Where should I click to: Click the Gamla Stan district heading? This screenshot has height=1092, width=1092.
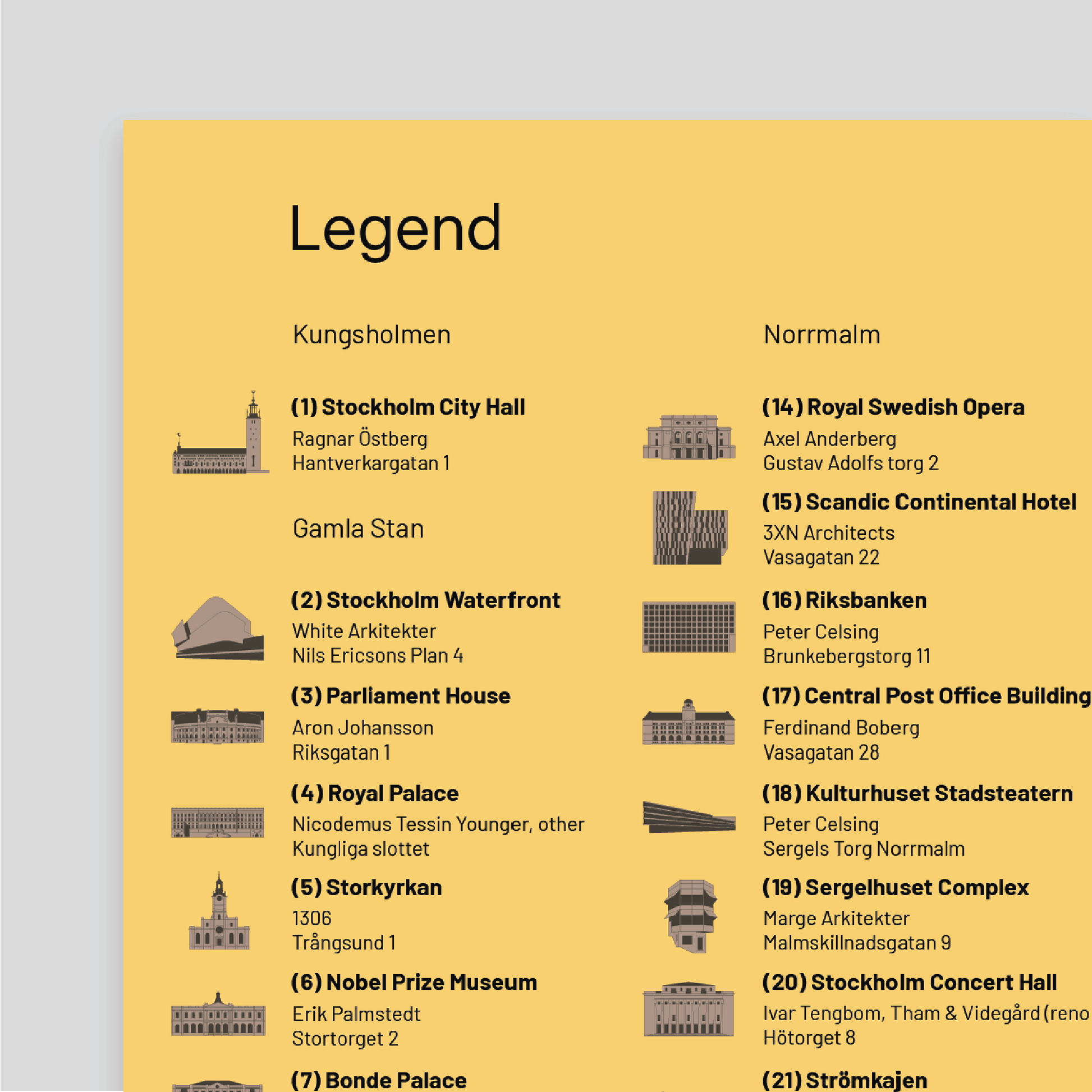point(358,529)
